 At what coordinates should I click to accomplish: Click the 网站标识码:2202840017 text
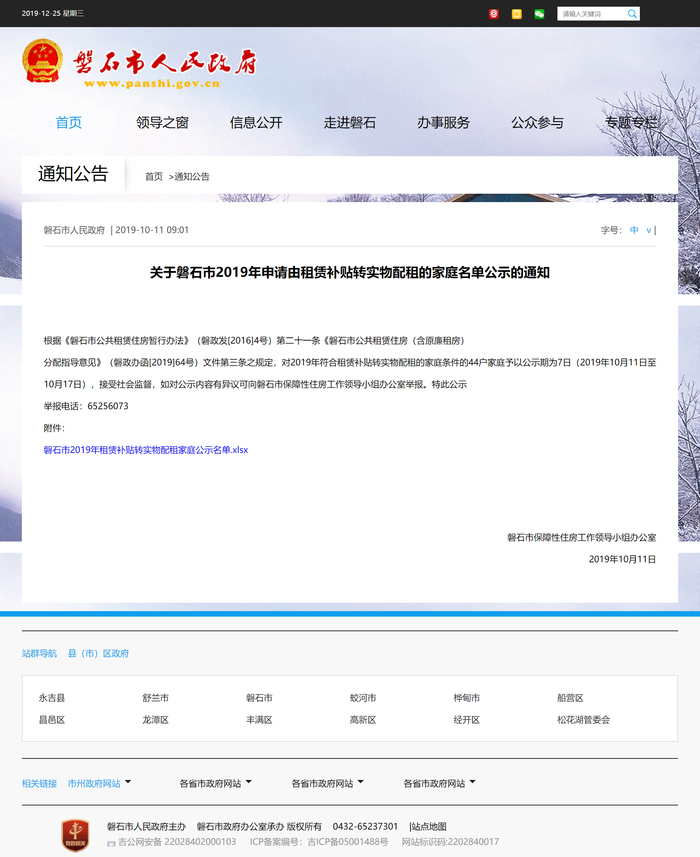pyautogui.click(x=450, y=842)
